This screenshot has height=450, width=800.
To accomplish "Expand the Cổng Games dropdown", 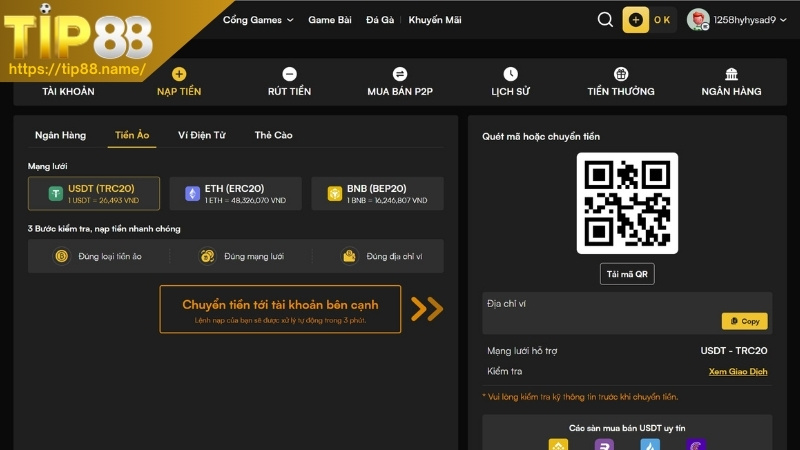I will pyautogui.click(x=258, y=20).
